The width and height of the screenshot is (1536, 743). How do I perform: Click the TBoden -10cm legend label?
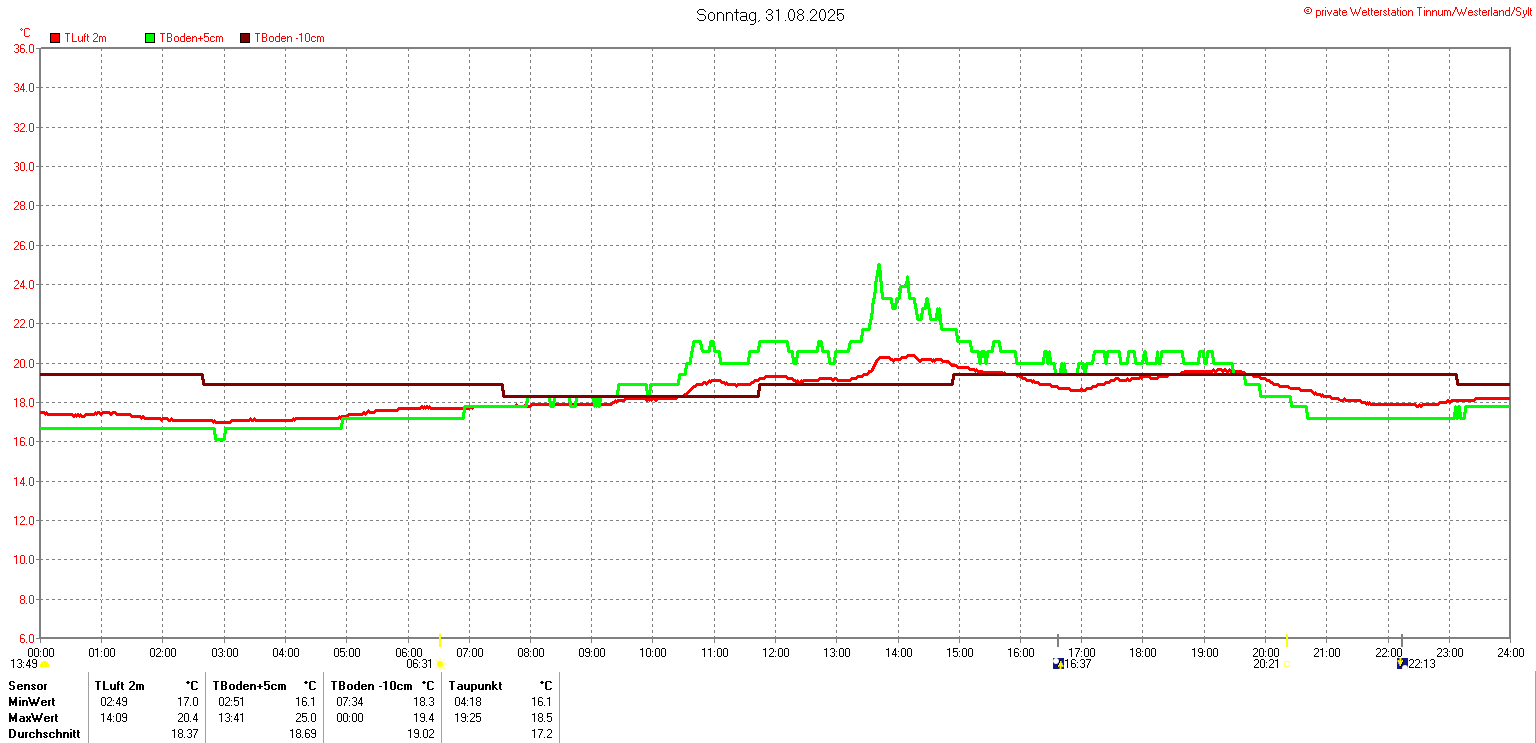tap(289, 38)
